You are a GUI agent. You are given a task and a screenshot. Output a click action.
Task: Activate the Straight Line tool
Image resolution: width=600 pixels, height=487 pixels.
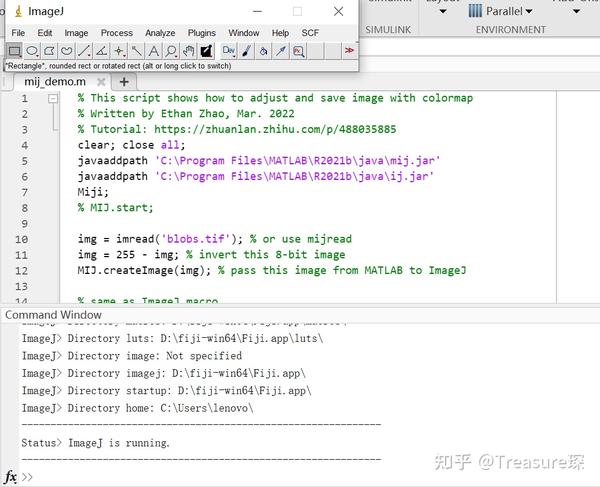[84, 51]
